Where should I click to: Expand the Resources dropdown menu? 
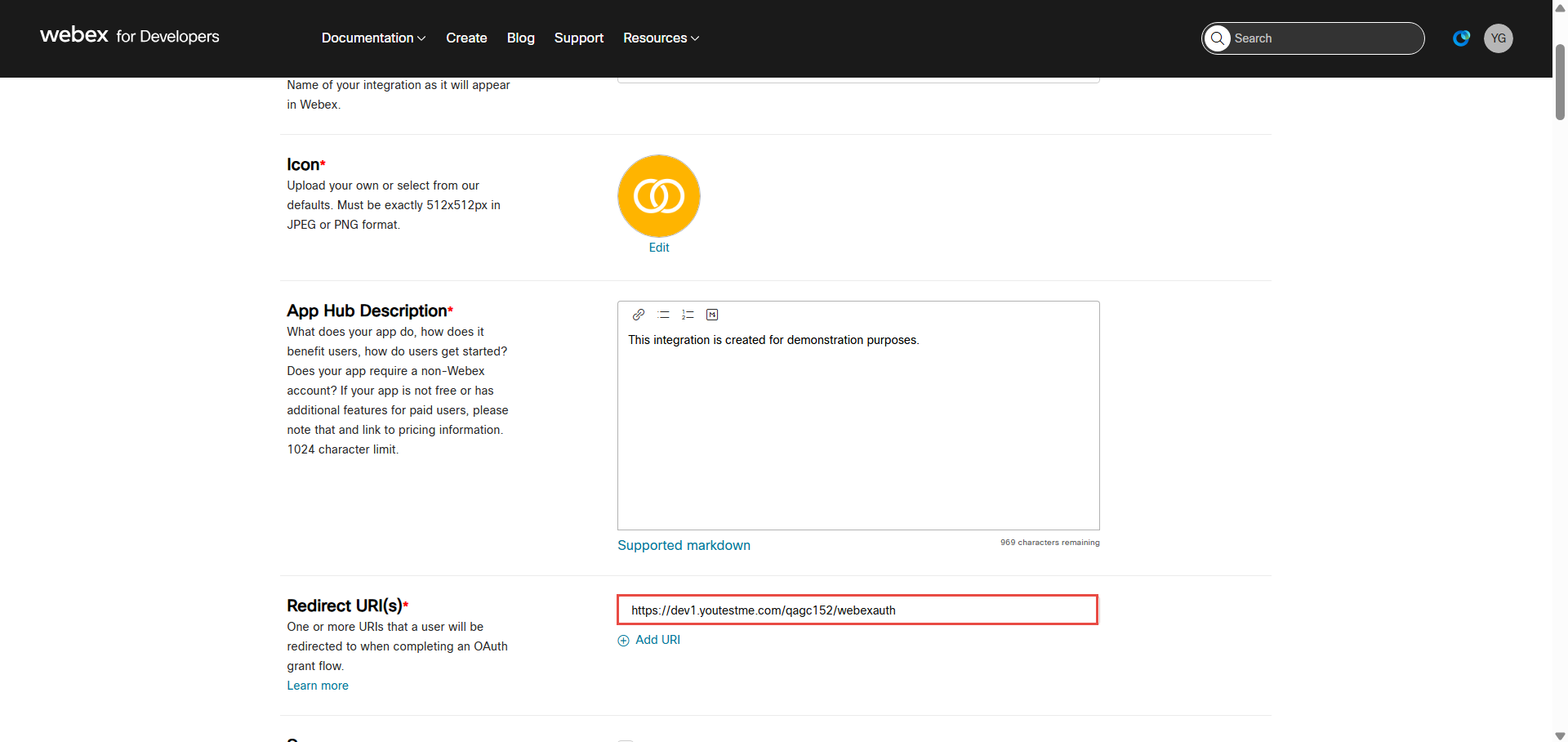(661, 38)
